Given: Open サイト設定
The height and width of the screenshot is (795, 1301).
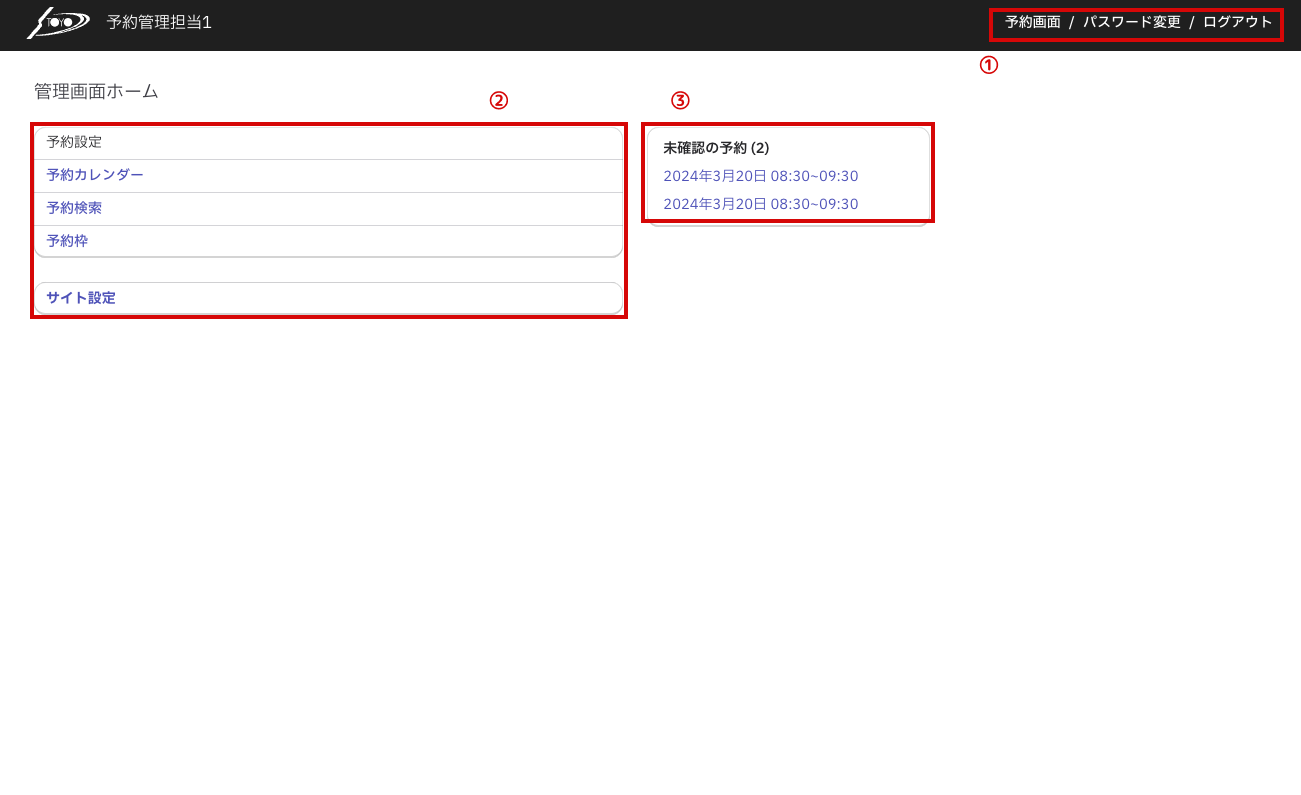Looking at the screenshot, I should pos(81,298).
